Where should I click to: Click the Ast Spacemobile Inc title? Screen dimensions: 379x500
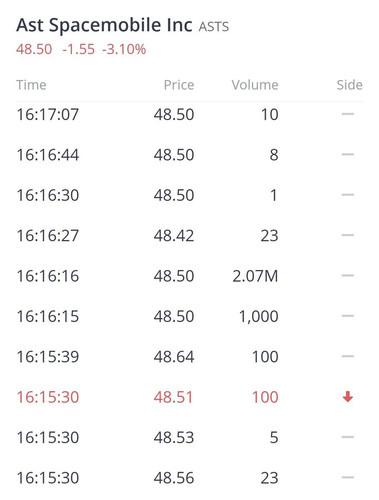(104, 25)
